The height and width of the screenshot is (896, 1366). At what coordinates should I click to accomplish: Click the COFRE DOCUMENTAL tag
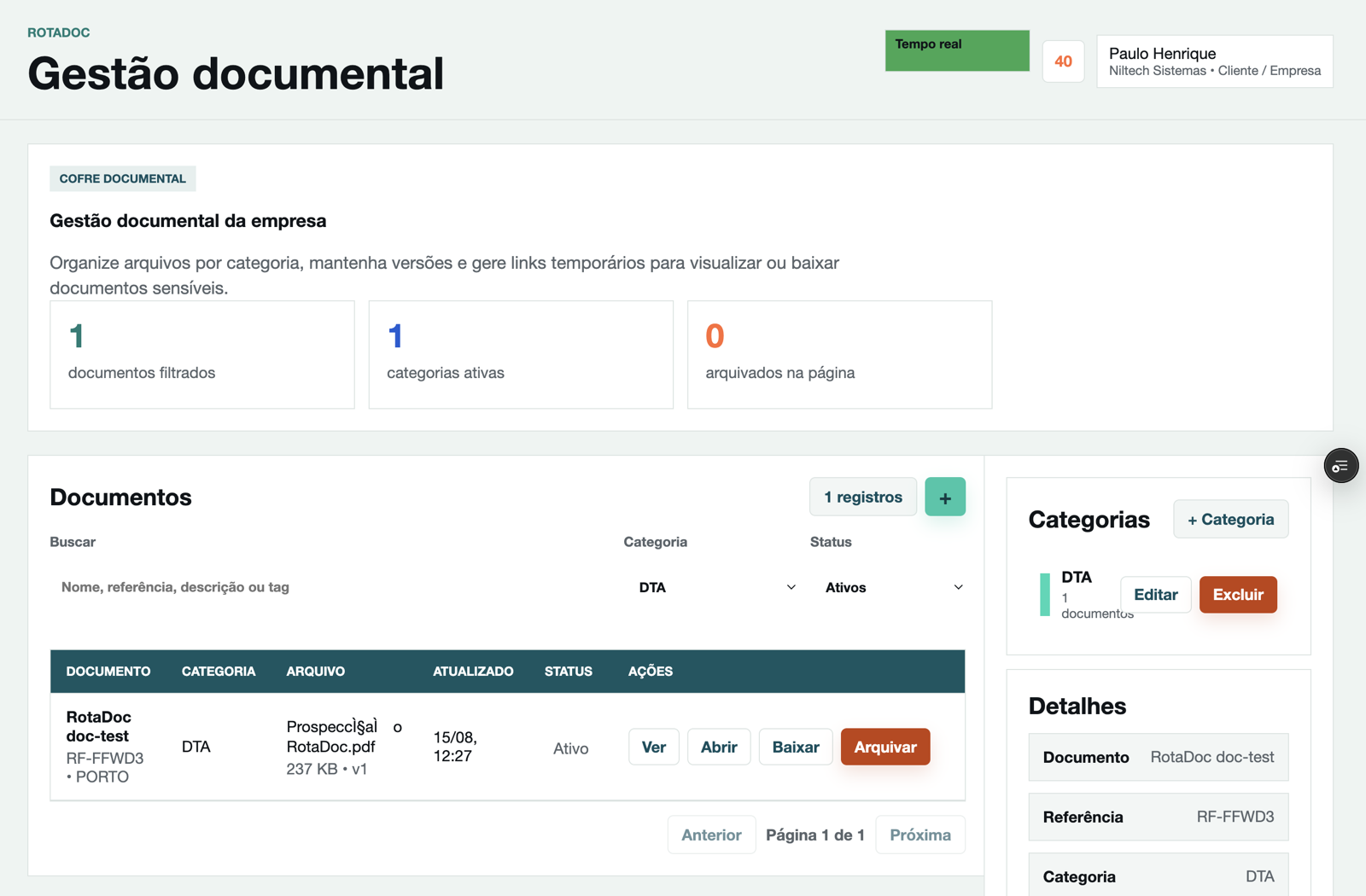point(123,178)
